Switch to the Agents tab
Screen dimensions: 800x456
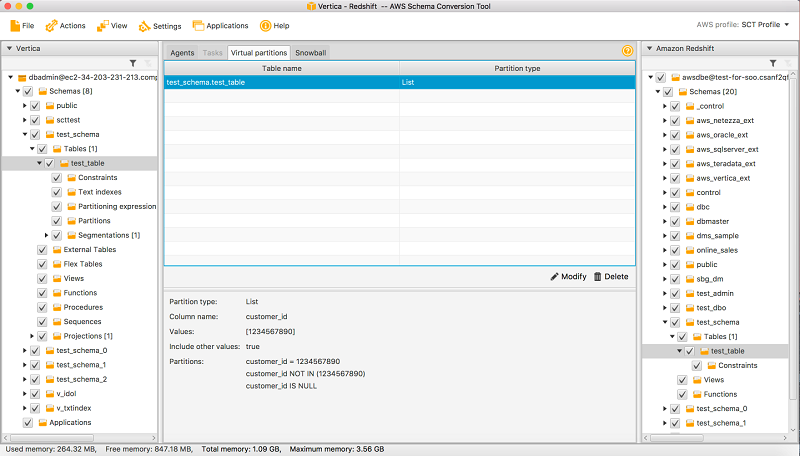tap(182, 53)
